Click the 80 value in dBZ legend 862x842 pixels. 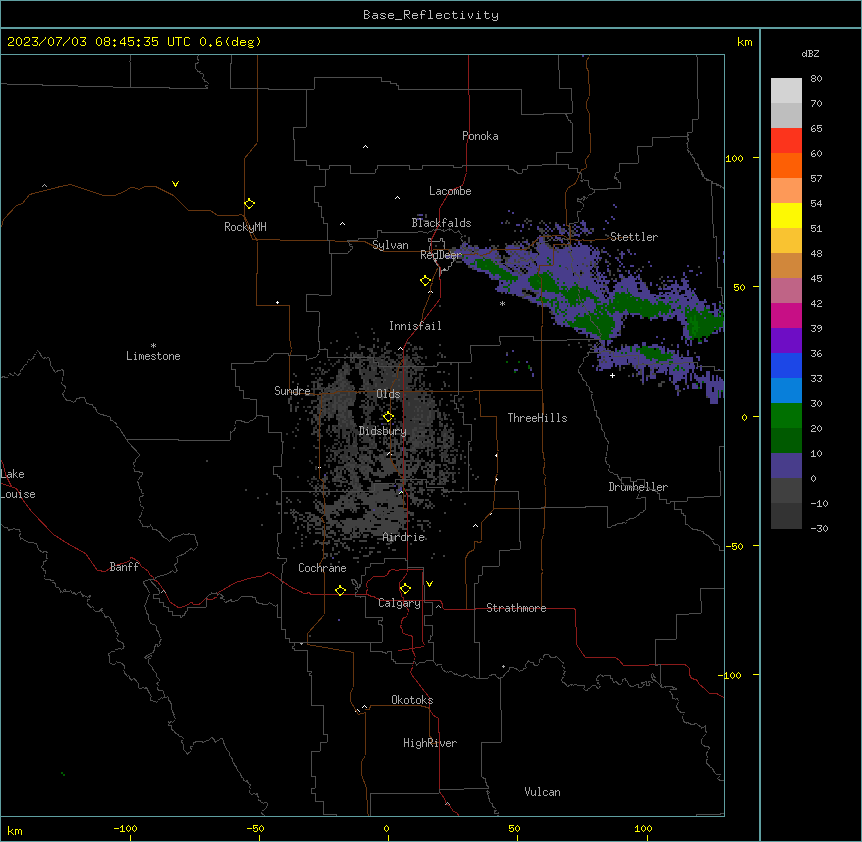pos(816,79)
